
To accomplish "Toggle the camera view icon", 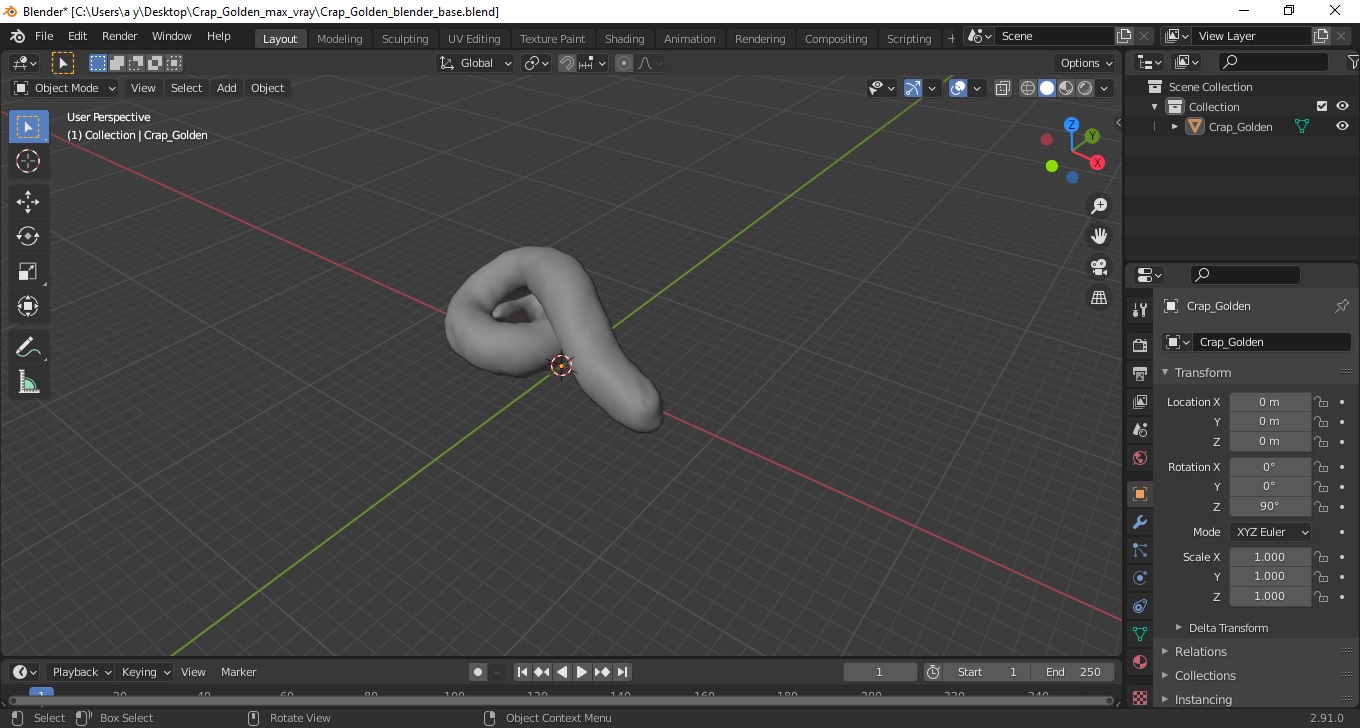I will [x=1099, y=267].
